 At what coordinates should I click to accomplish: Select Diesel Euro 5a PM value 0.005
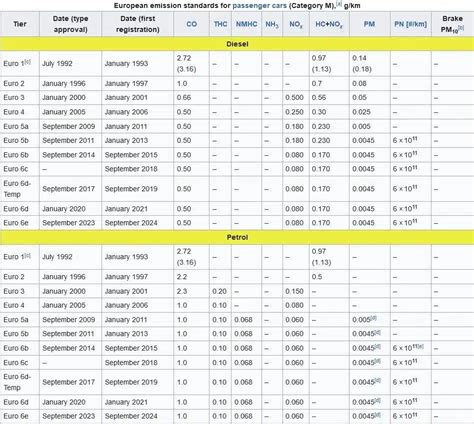[361, 126]
